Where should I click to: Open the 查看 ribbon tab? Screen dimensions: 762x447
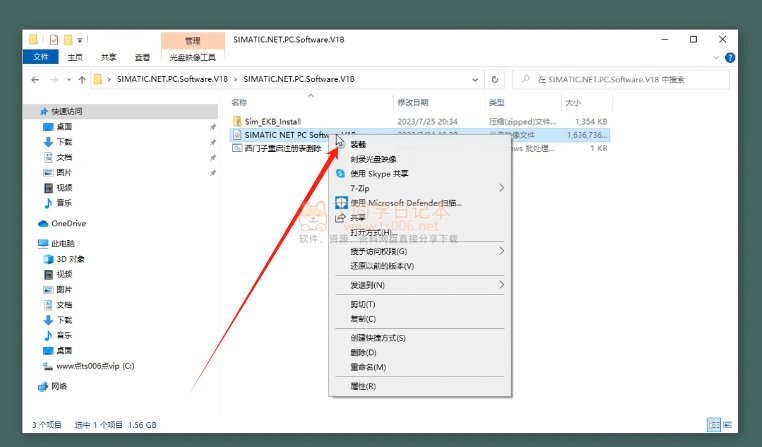(x=142, y=57)
